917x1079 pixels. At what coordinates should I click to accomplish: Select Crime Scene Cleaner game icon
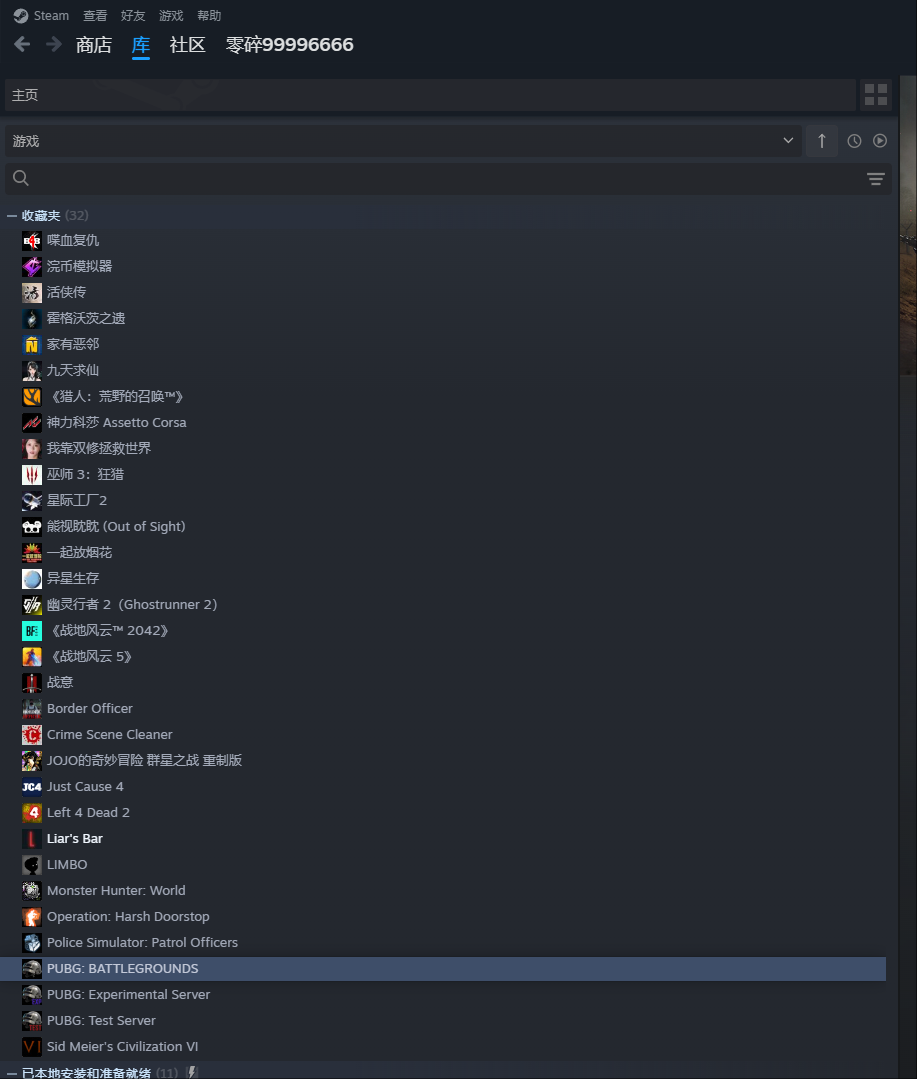(x=32, y=735)
